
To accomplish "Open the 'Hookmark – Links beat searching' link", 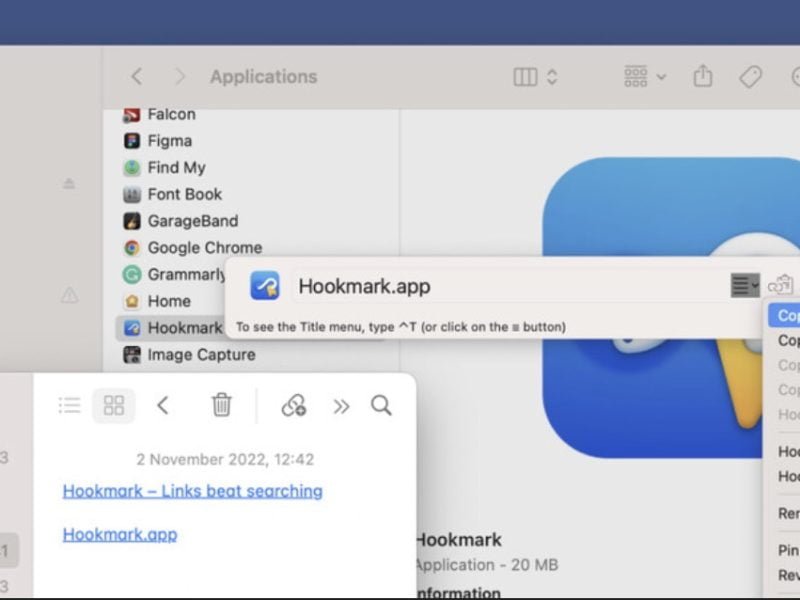I will [x=192, y=491].
